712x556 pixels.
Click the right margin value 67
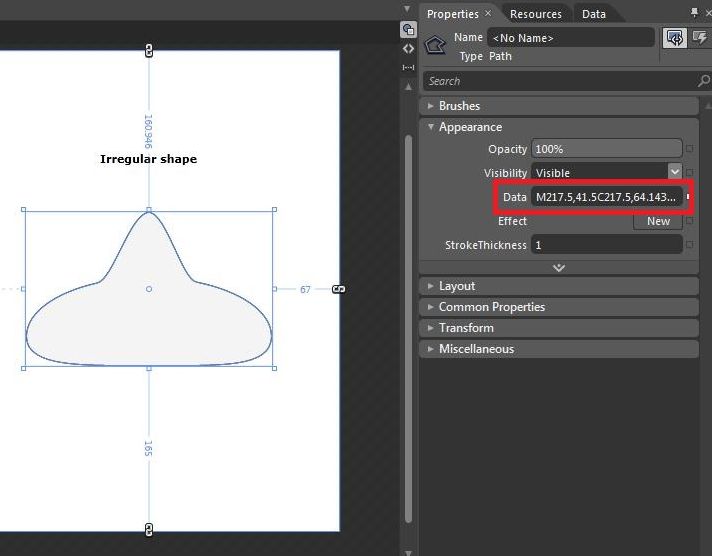coord(305,289)
